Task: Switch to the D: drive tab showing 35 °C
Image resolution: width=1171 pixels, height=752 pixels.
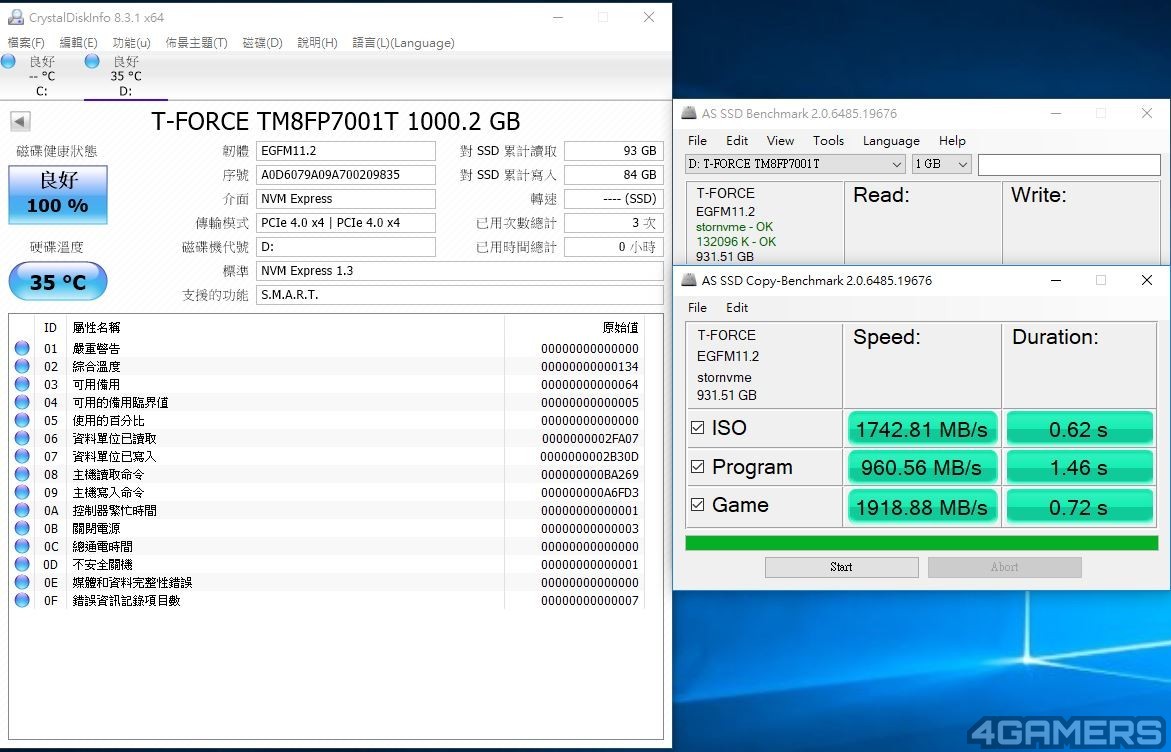Action: coord(125,76)
